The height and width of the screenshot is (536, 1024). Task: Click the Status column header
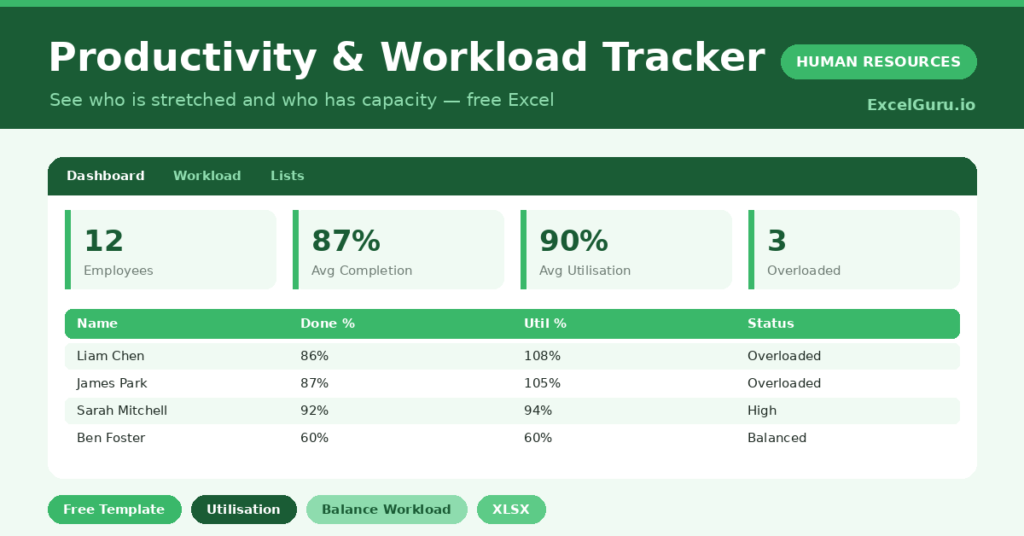pos(771,323)
